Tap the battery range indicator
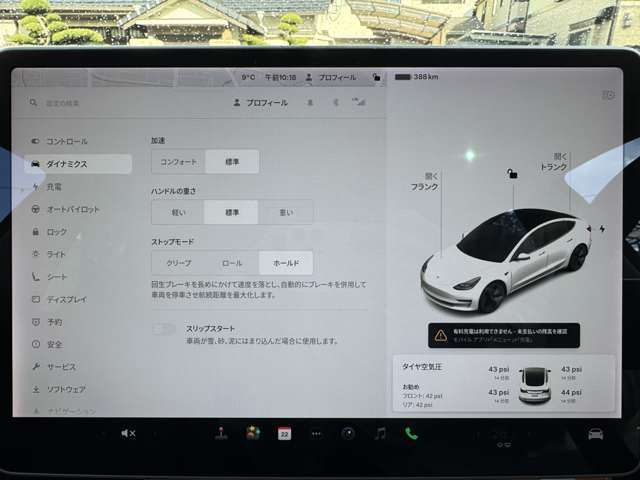Screen dimensions: 640x480 click(418, 77)
